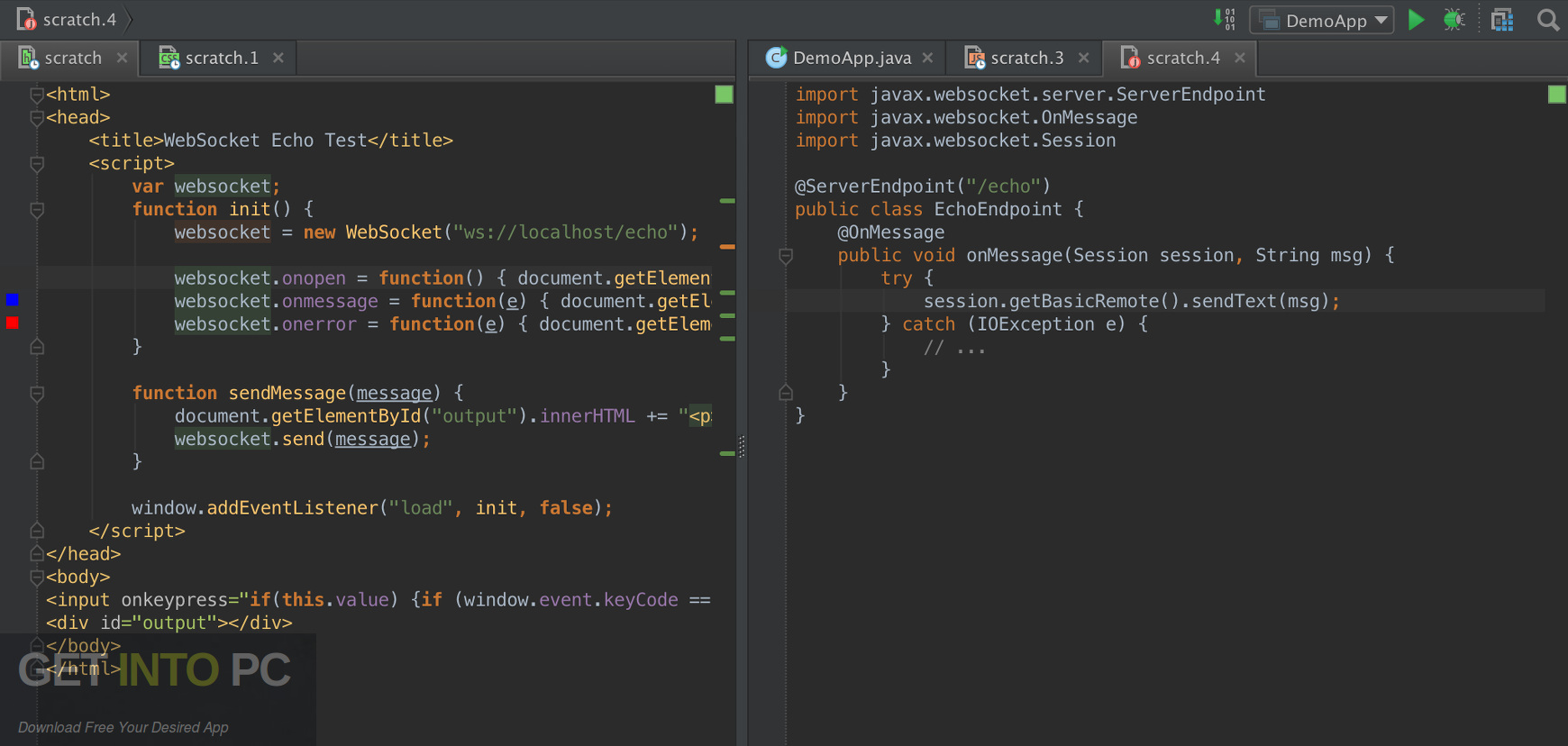Collapse the <html> tag fold
The image size is (1568, 746).
point(37,95)
